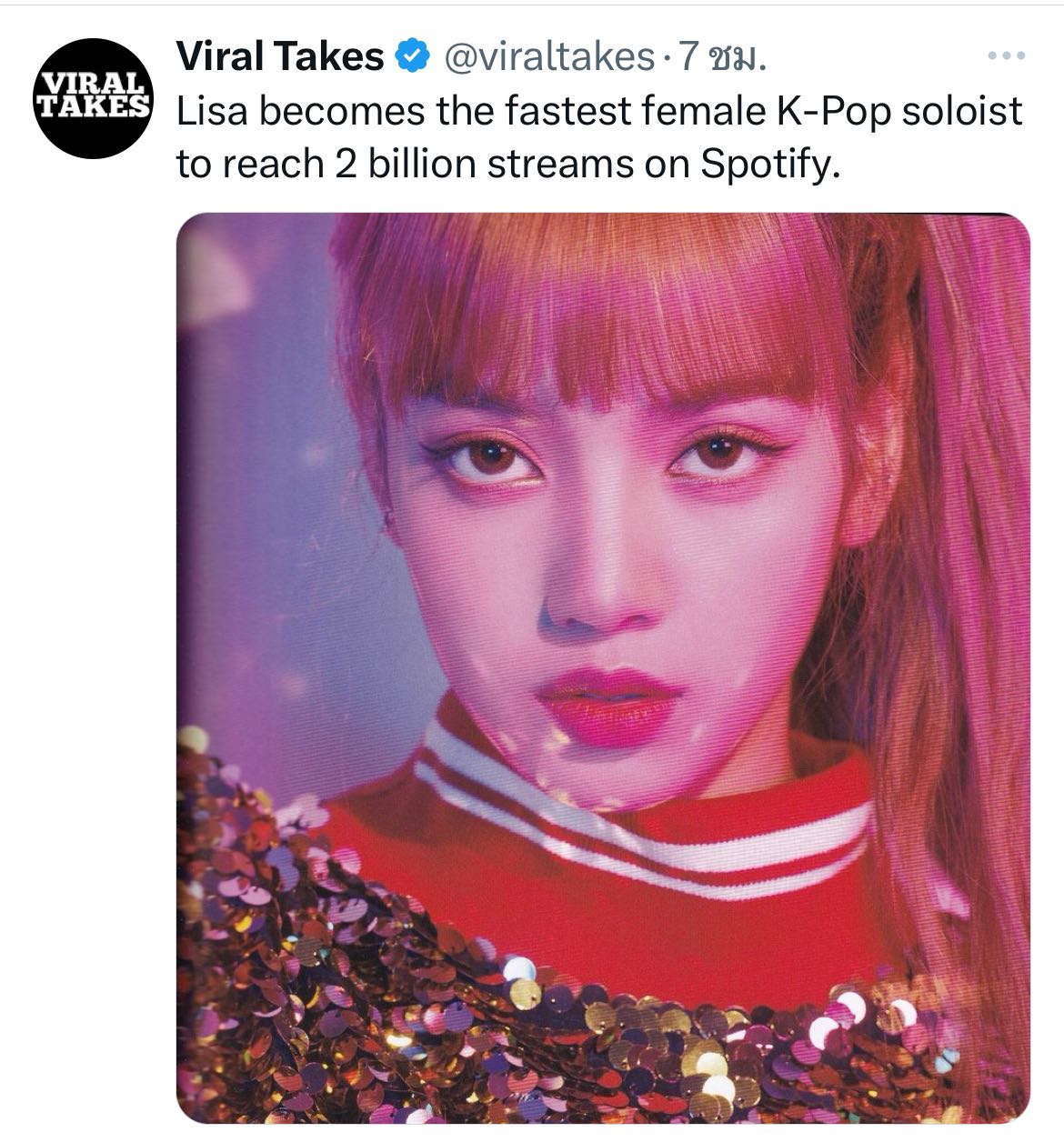Open the attached photo in full view
The image size is (1064, 1142).
603,668
